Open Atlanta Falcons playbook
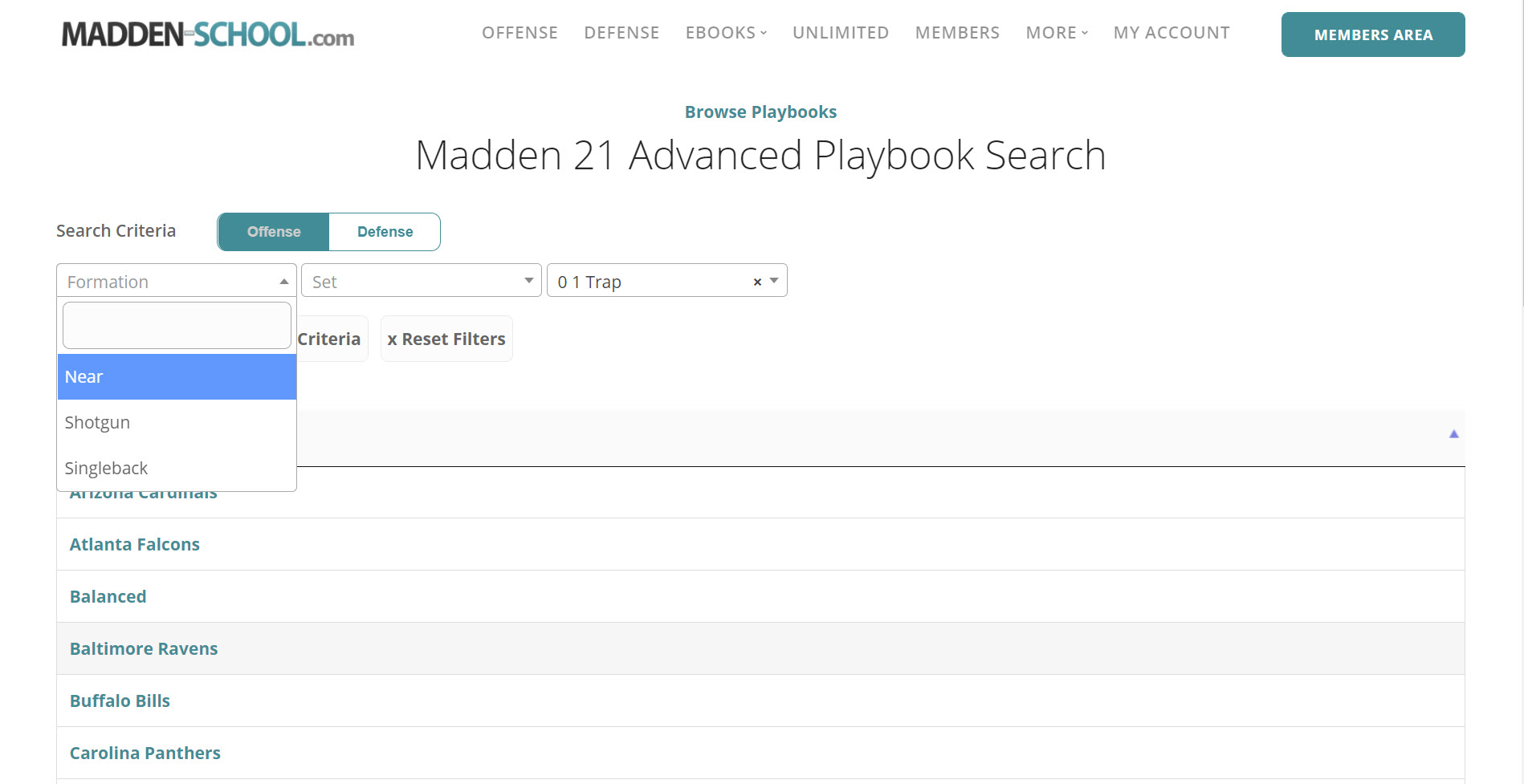 pyautogui.click(x=135, y=545)
